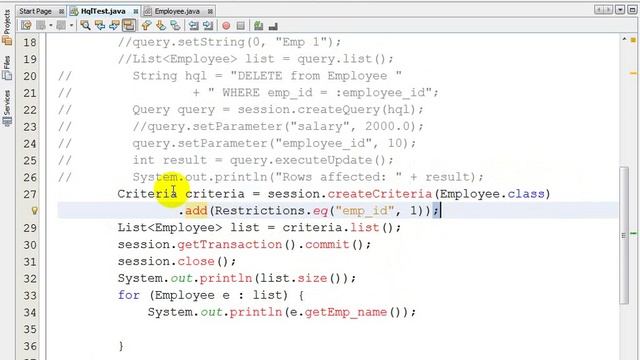Toggle Highlight Search in the editor toolbar
Viewport: 640px width, 360px height.
point(129,26)
